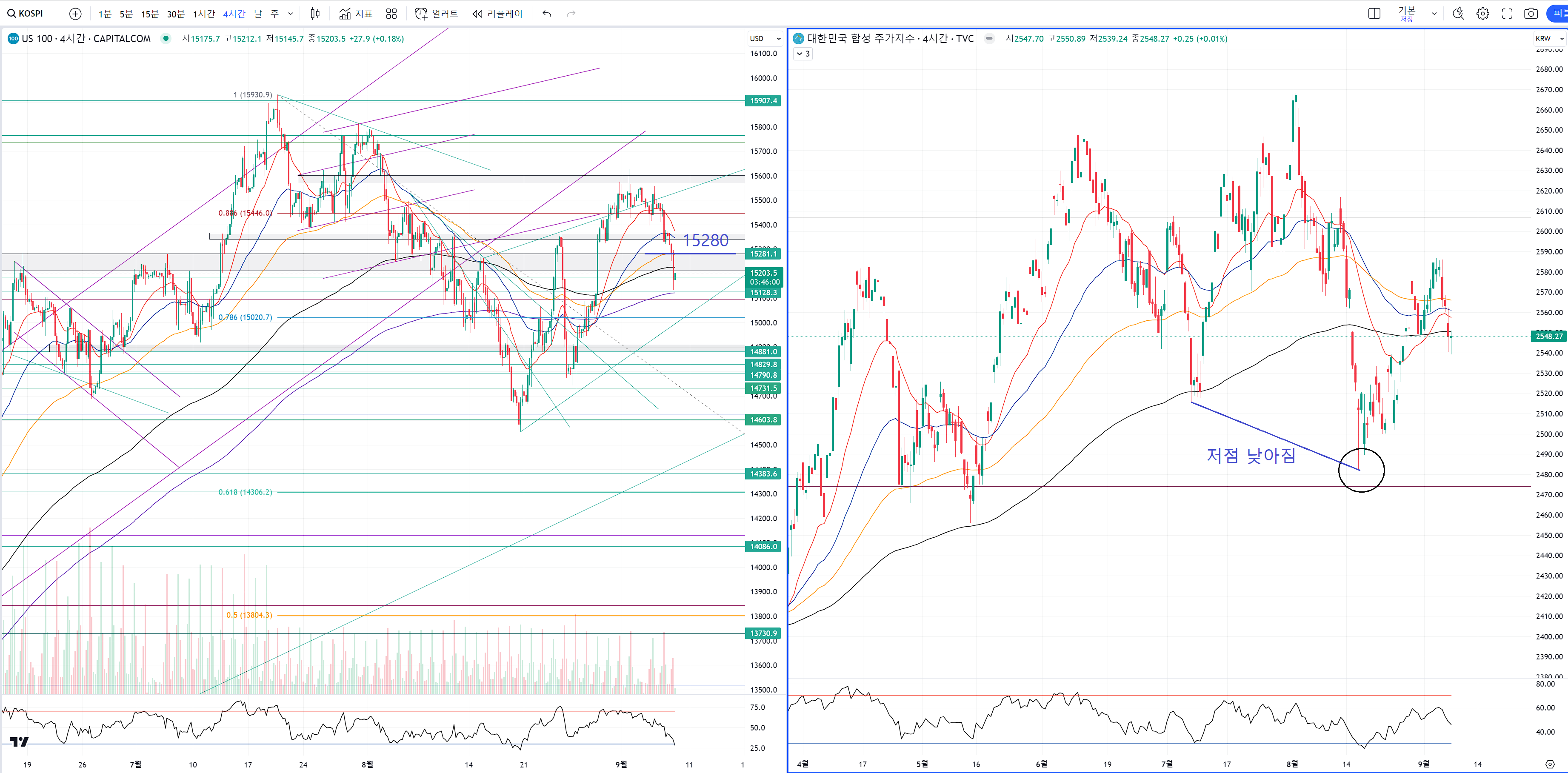
Task: Open the USD currency dropdown
Action: click(x=765, y=38)
